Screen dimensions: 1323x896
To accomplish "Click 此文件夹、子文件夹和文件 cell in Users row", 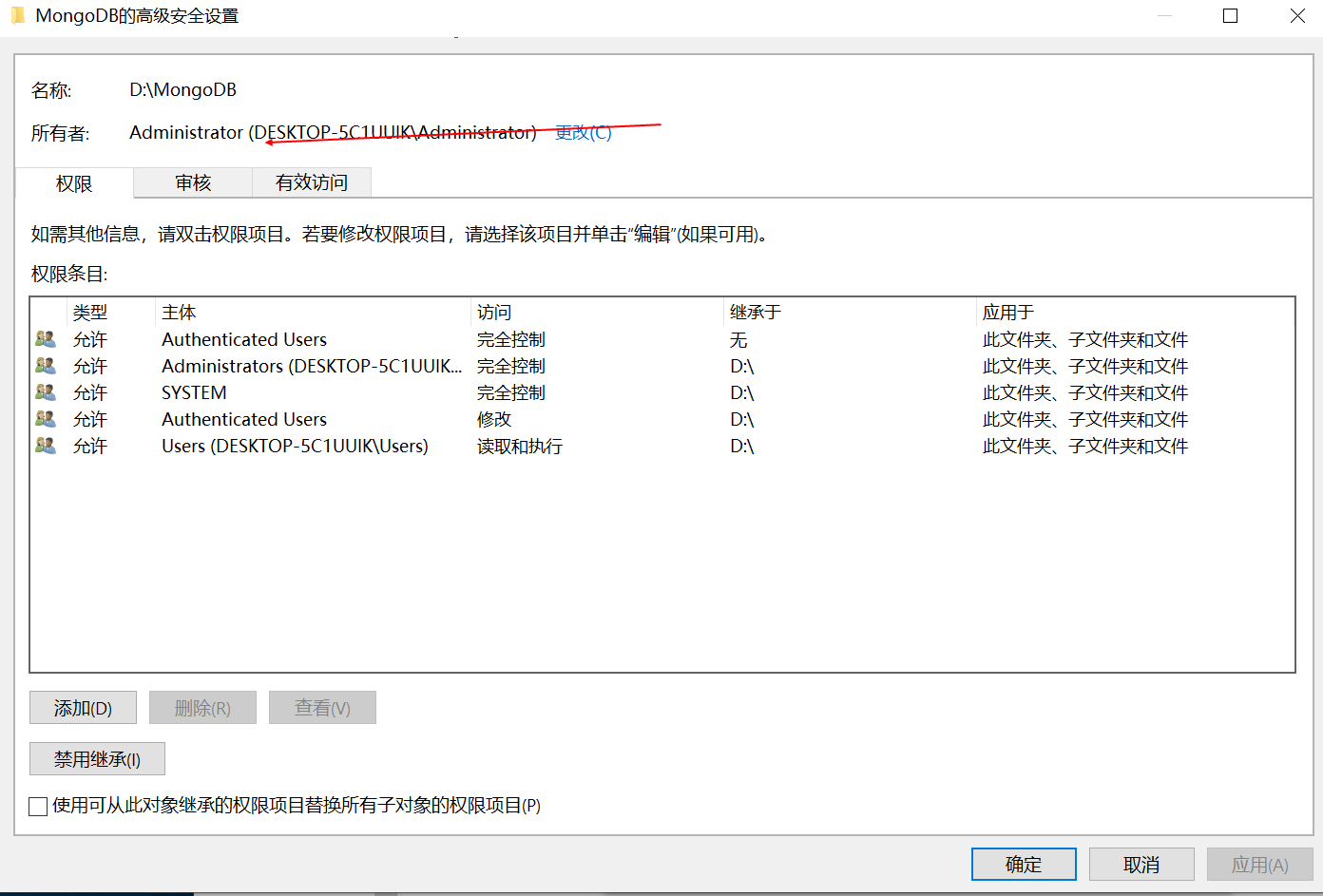I will (x=1085, y=446).
